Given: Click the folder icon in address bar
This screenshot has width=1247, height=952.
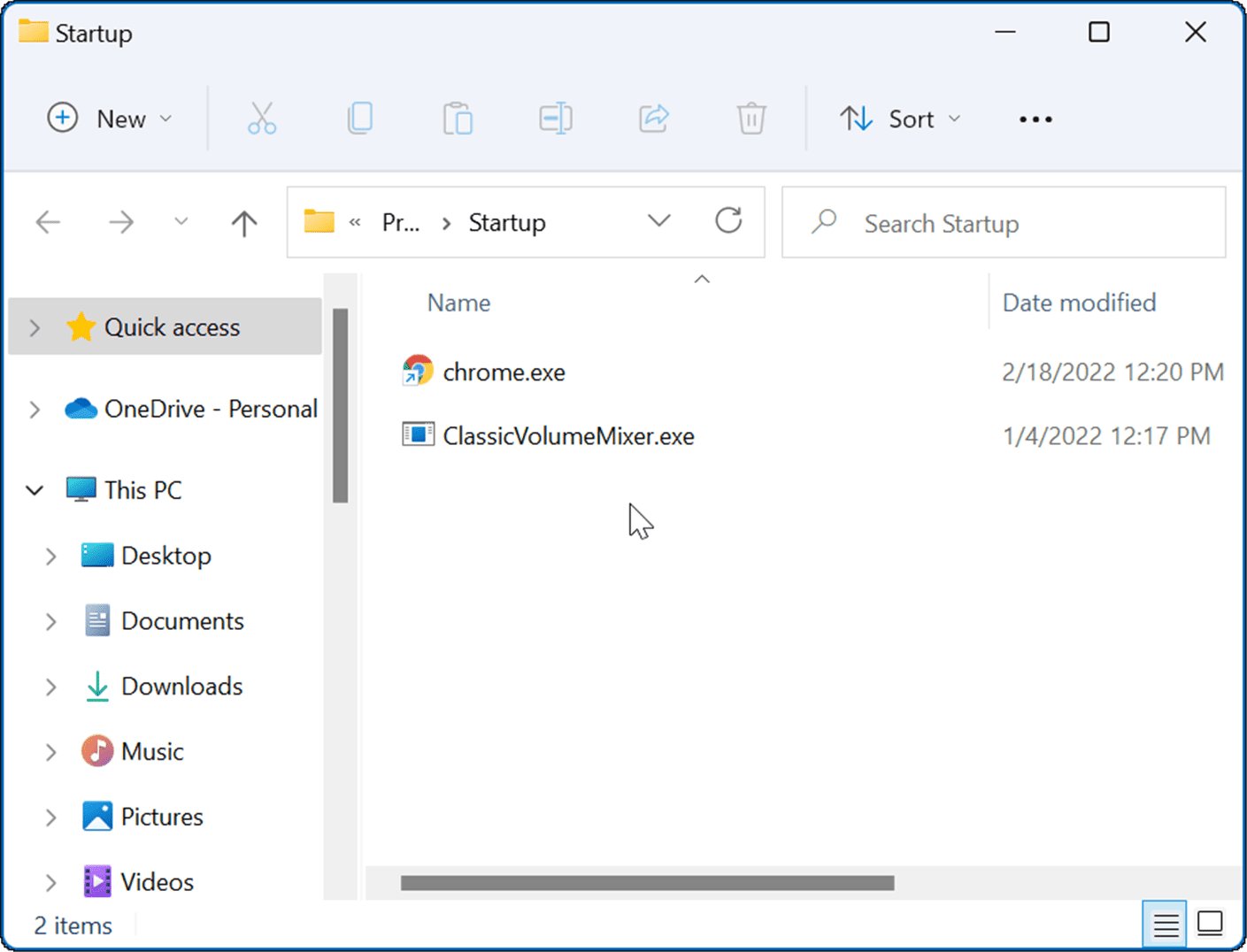Looking at the screenshot, I should [319, 220].
